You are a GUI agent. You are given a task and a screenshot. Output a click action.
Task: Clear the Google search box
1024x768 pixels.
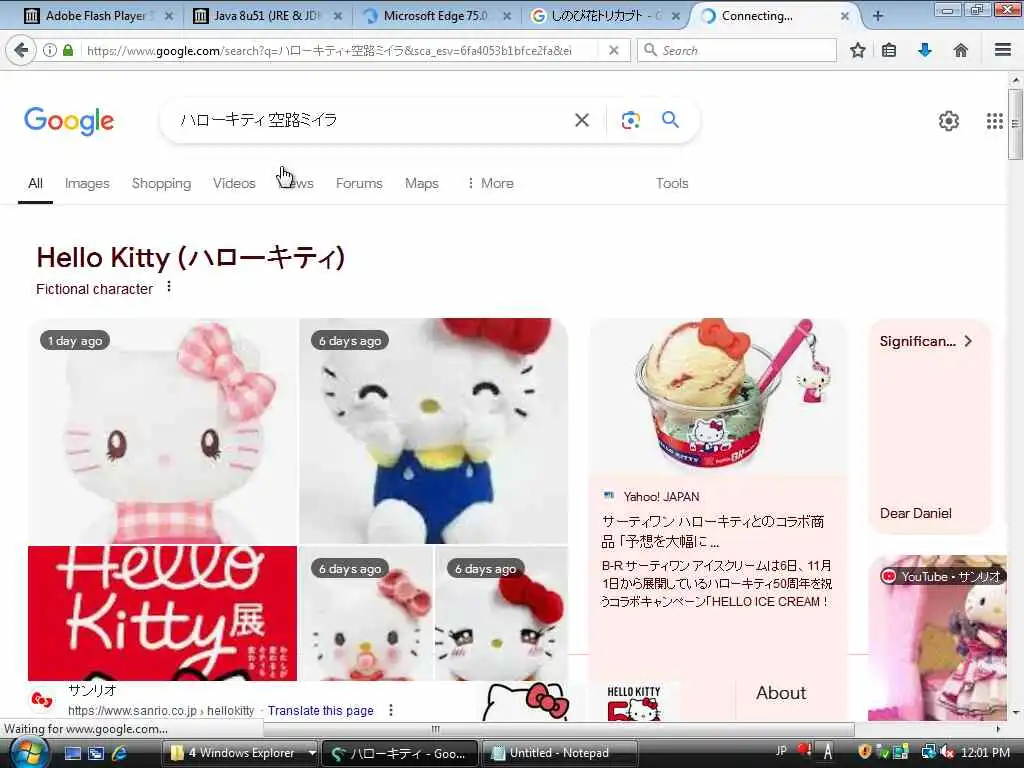pos(582,120)
